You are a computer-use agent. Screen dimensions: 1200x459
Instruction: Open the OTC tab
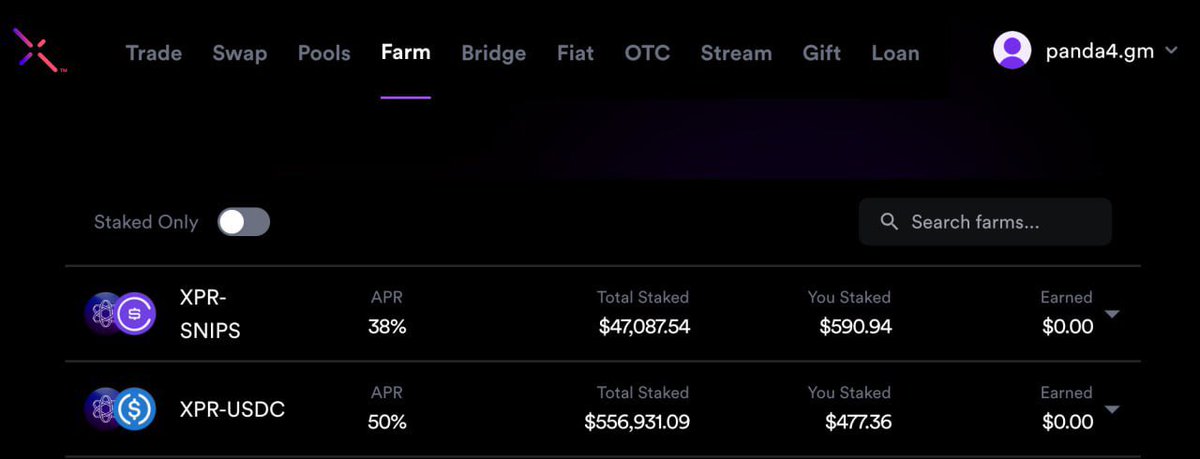647,53
